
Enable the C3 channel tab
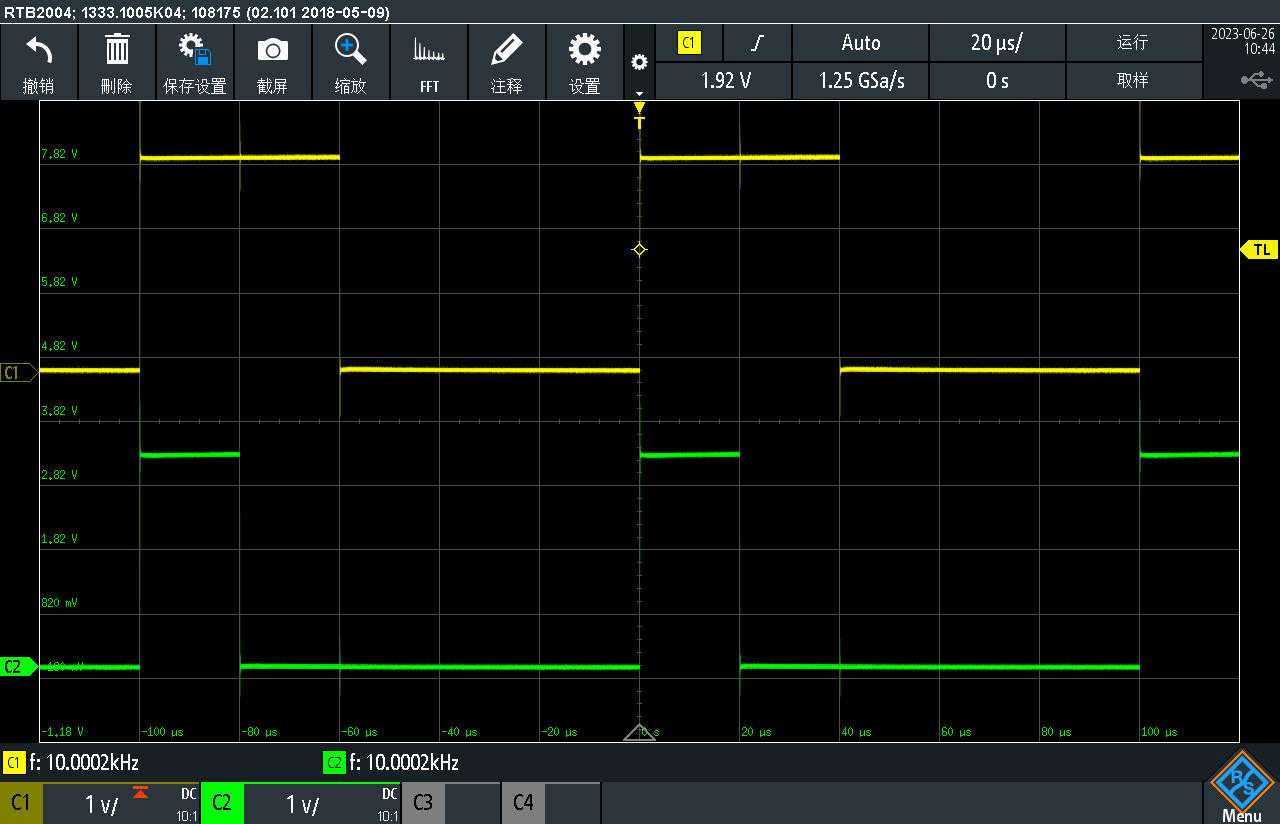click(x=423, y=803)
